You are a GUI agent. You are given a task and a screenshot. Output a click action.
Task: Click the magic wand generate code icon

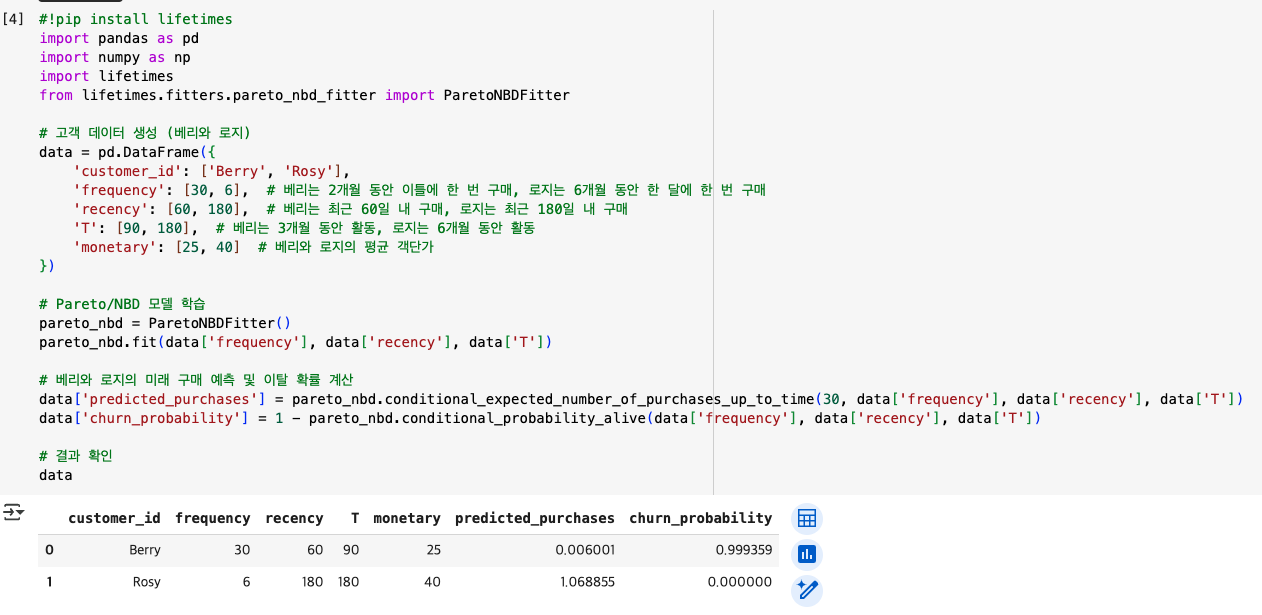click(807, 590)
